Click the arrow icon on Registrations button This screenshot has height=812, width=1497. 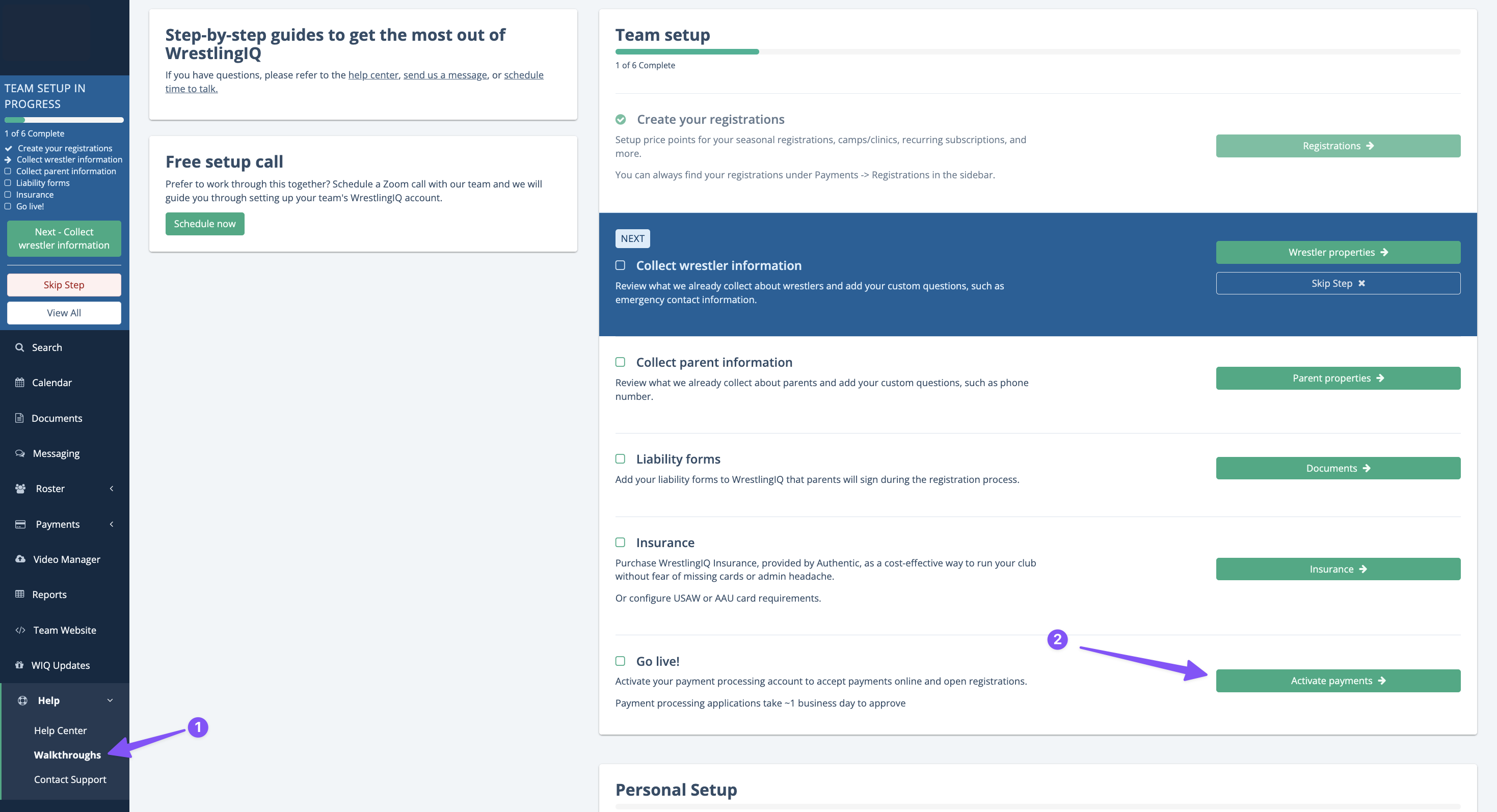(1370, 146)
